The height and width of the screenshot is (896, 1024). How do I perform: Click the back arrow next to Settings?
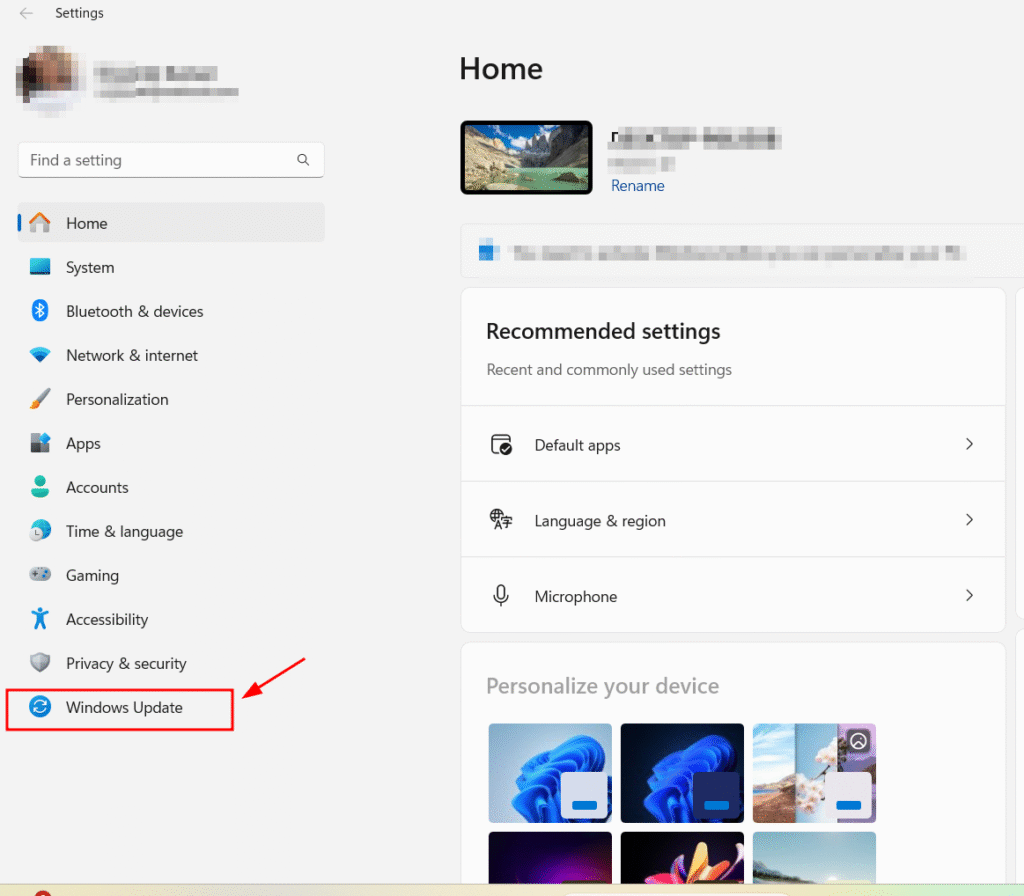point(26,13)
